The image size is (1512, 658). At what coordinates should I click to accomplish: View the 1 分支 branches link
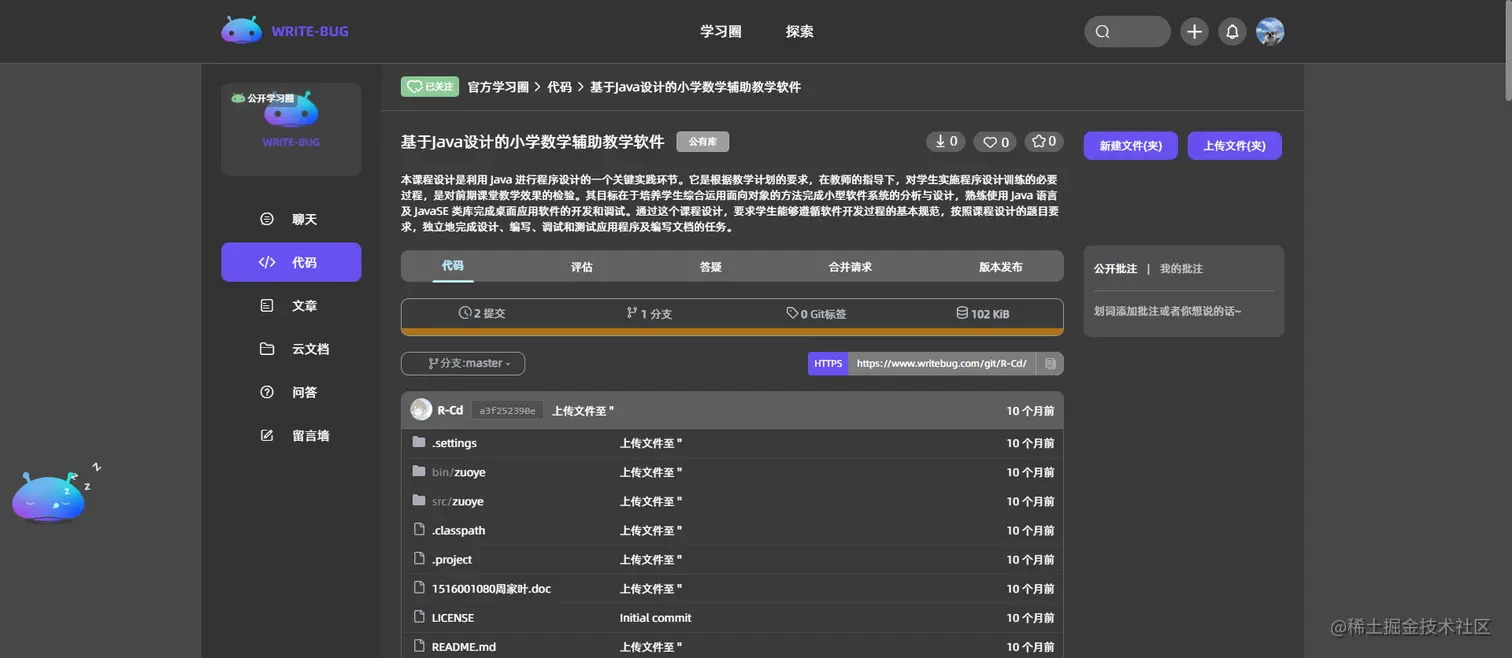649,313
